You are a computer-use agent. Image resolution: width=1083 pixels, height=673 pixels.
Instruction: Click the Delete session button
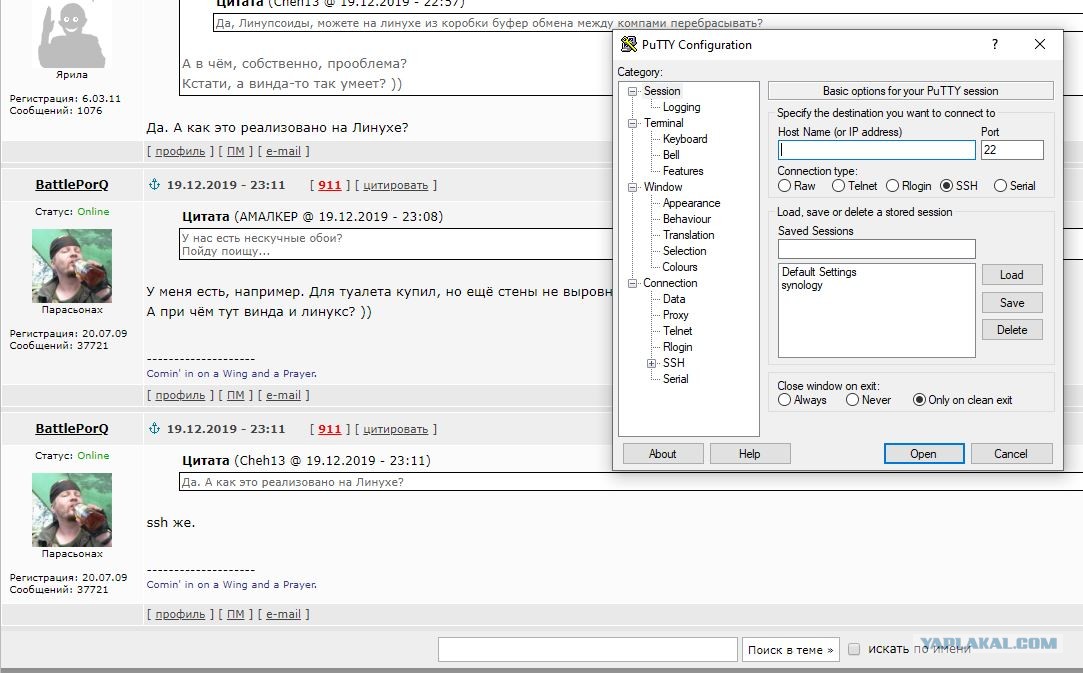coord(1012,330)
